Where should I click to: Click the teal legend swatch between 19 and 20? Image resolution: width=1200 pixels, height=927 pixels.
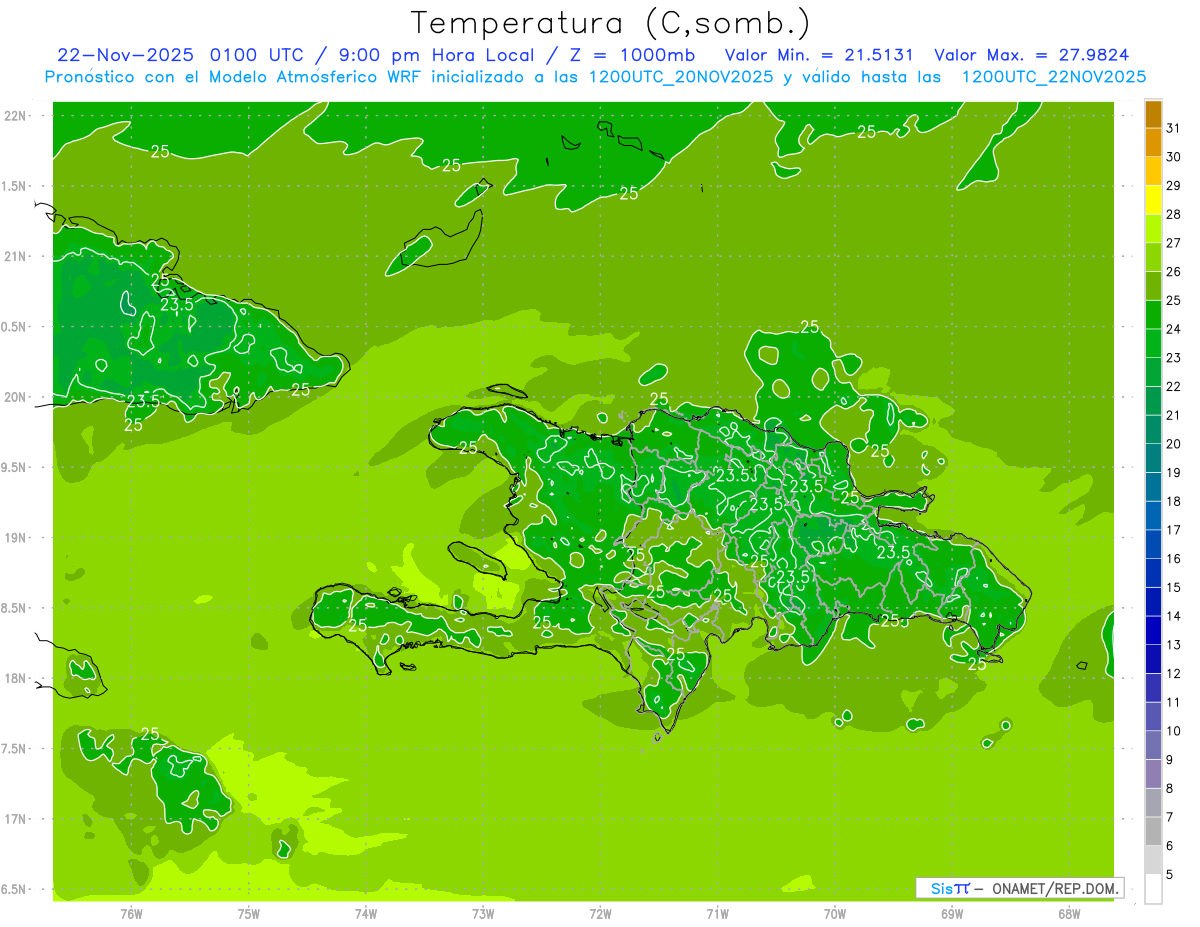pos(1153,458)
